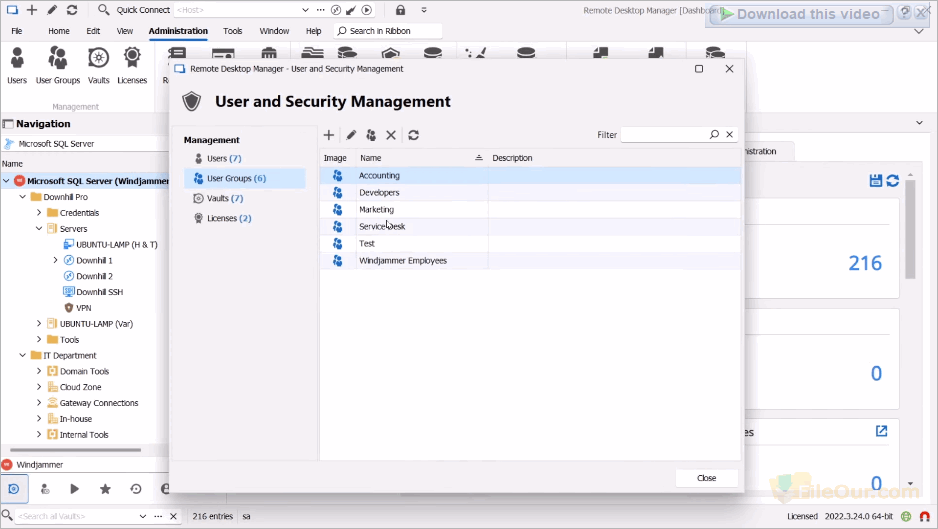Clear the Search all Vaults box

pyautogui.click(x=173, y=516)
